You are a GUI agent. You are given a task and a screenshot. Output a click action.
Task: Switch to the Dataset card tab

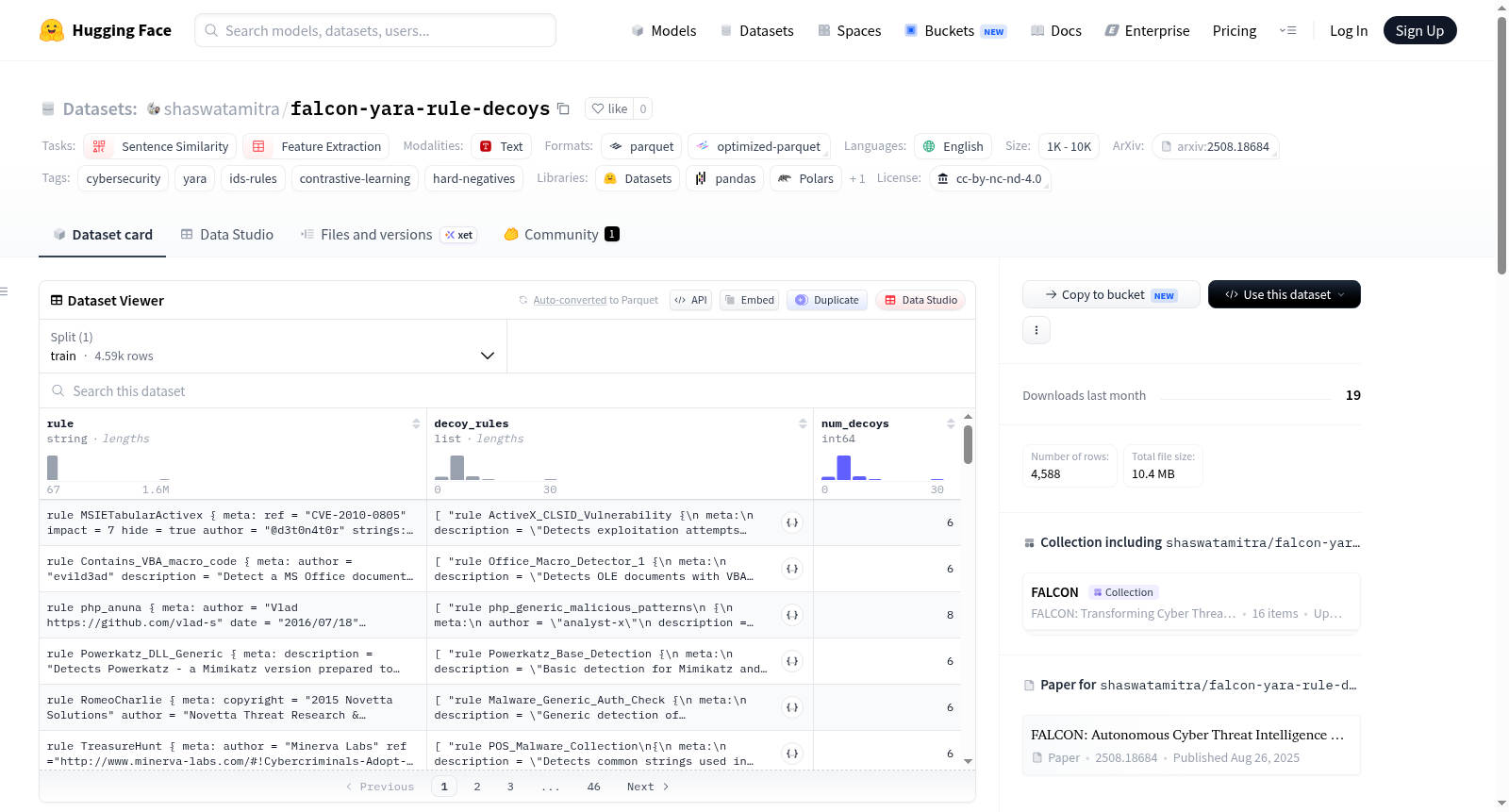(x=102, y=234)
